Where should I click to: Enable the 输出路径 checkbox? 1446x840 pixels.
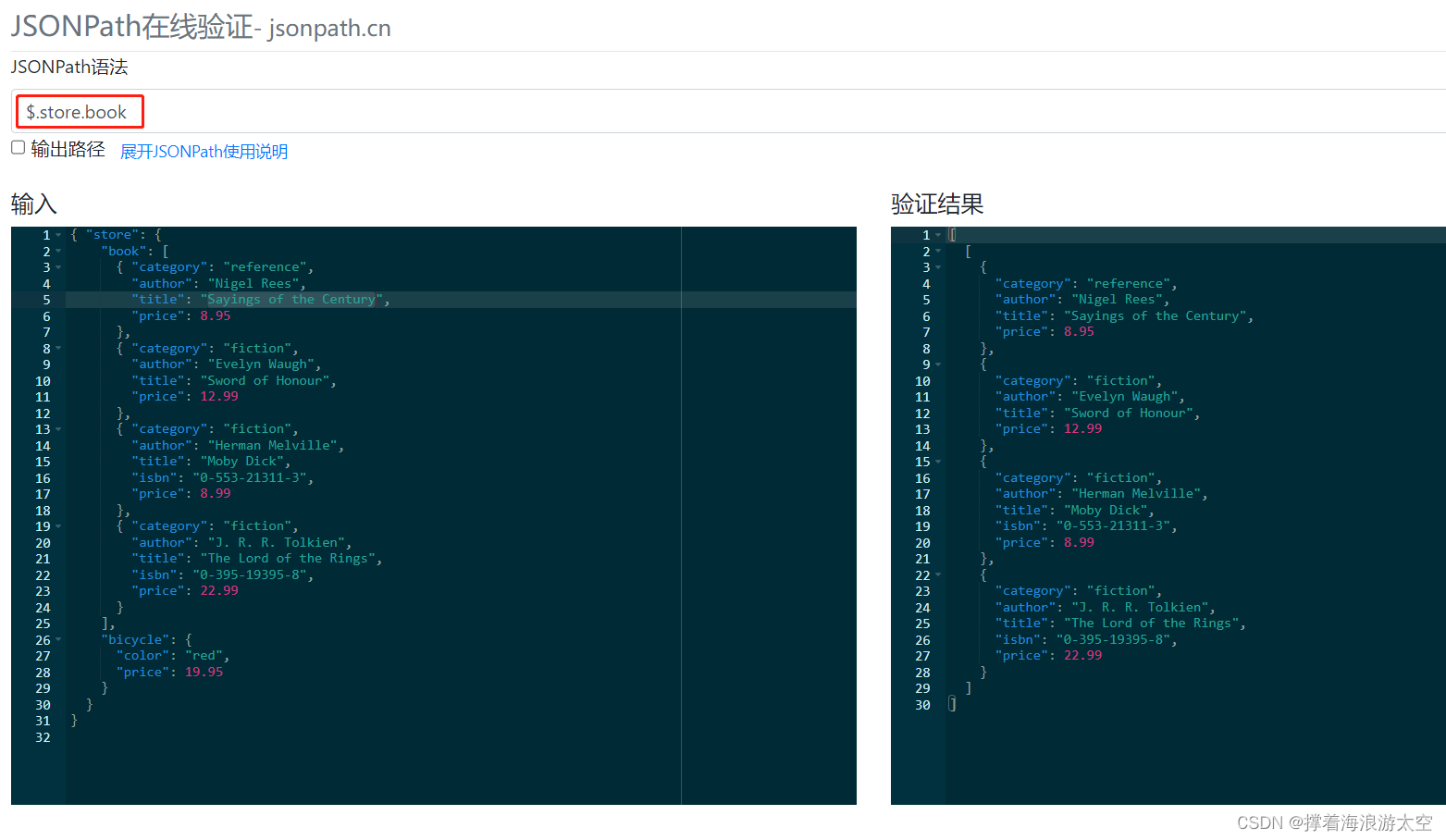tap(18, 147)
